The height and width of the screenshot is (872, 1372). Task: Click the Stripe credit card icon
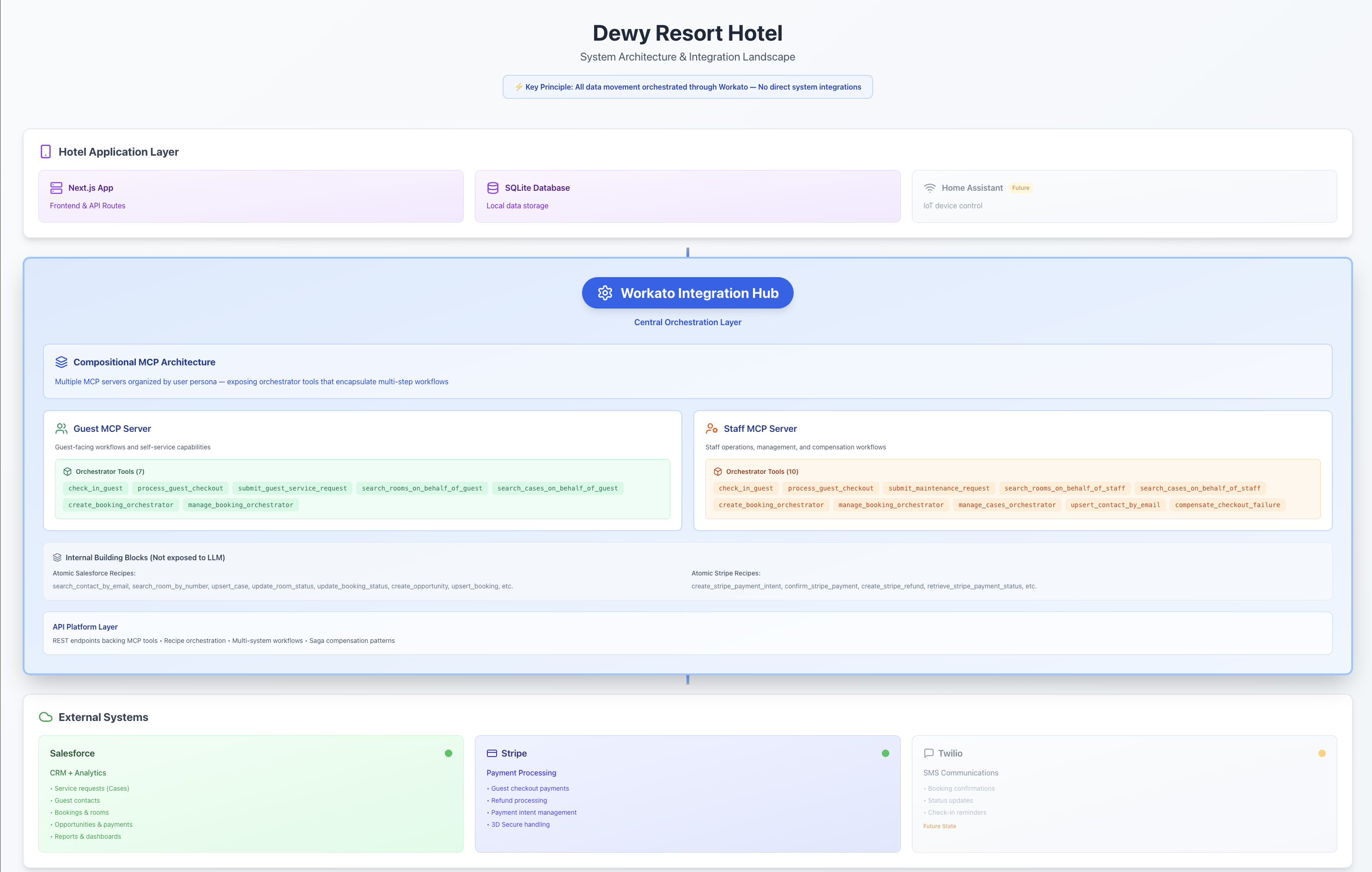(492, 753)
